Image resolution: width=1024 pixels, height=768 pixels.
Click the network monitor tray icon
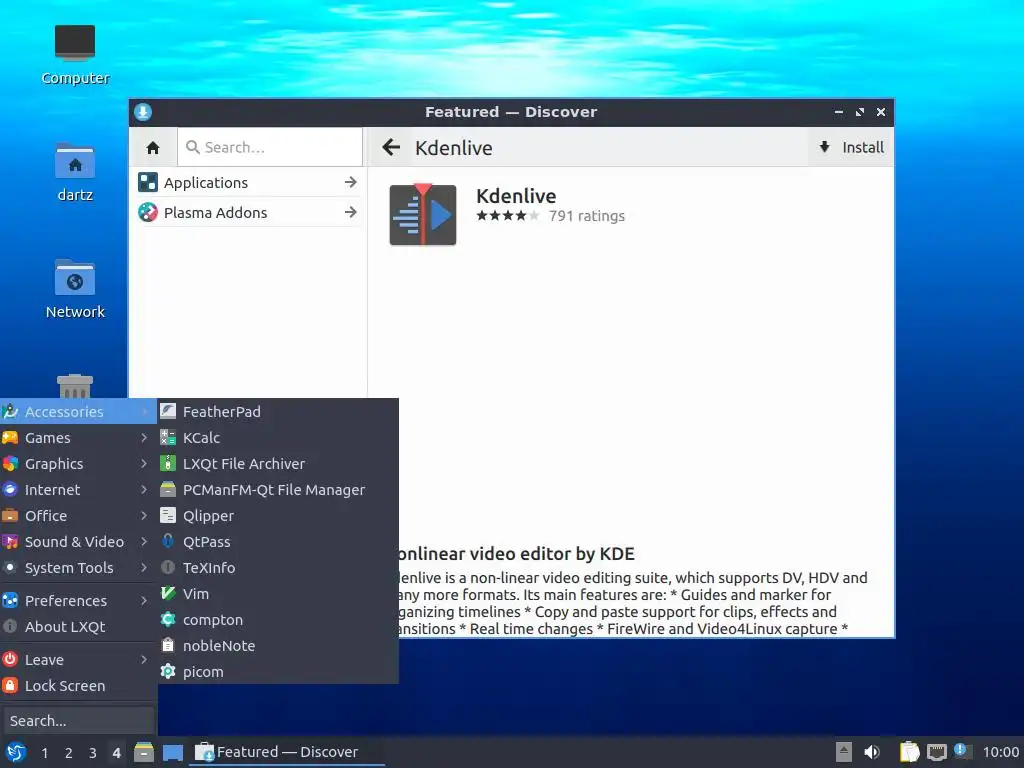point(937,752)
